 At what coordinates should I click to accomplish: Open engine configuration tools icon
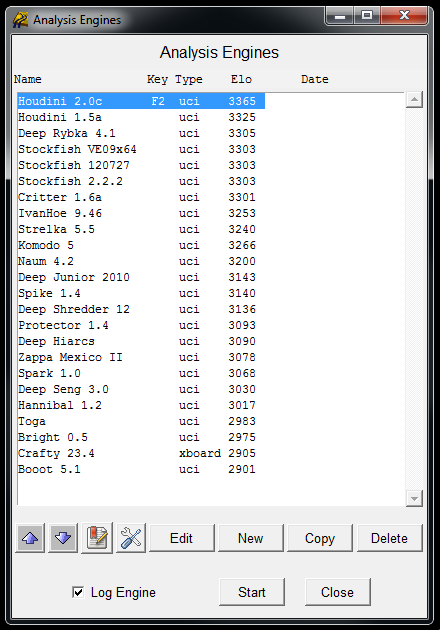pos(131,538)
